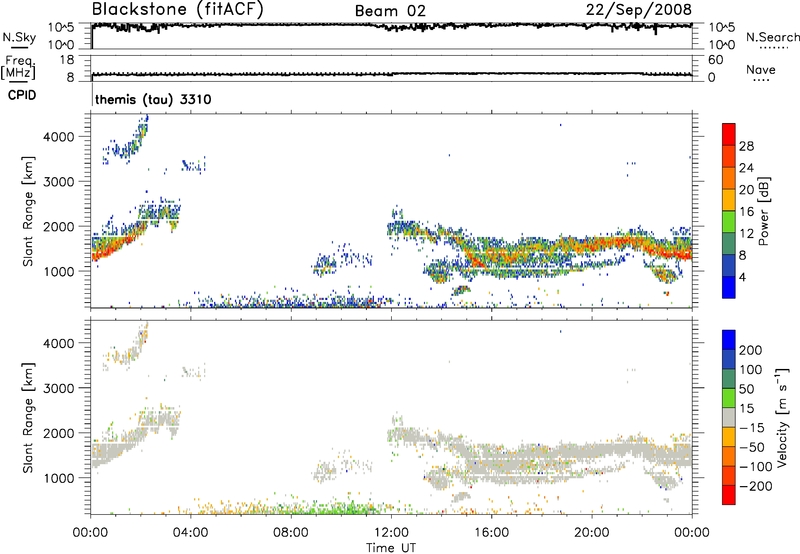Click the solid line sample under N.Sky
The height and width of the screenshot is (554, 800).
20,47
